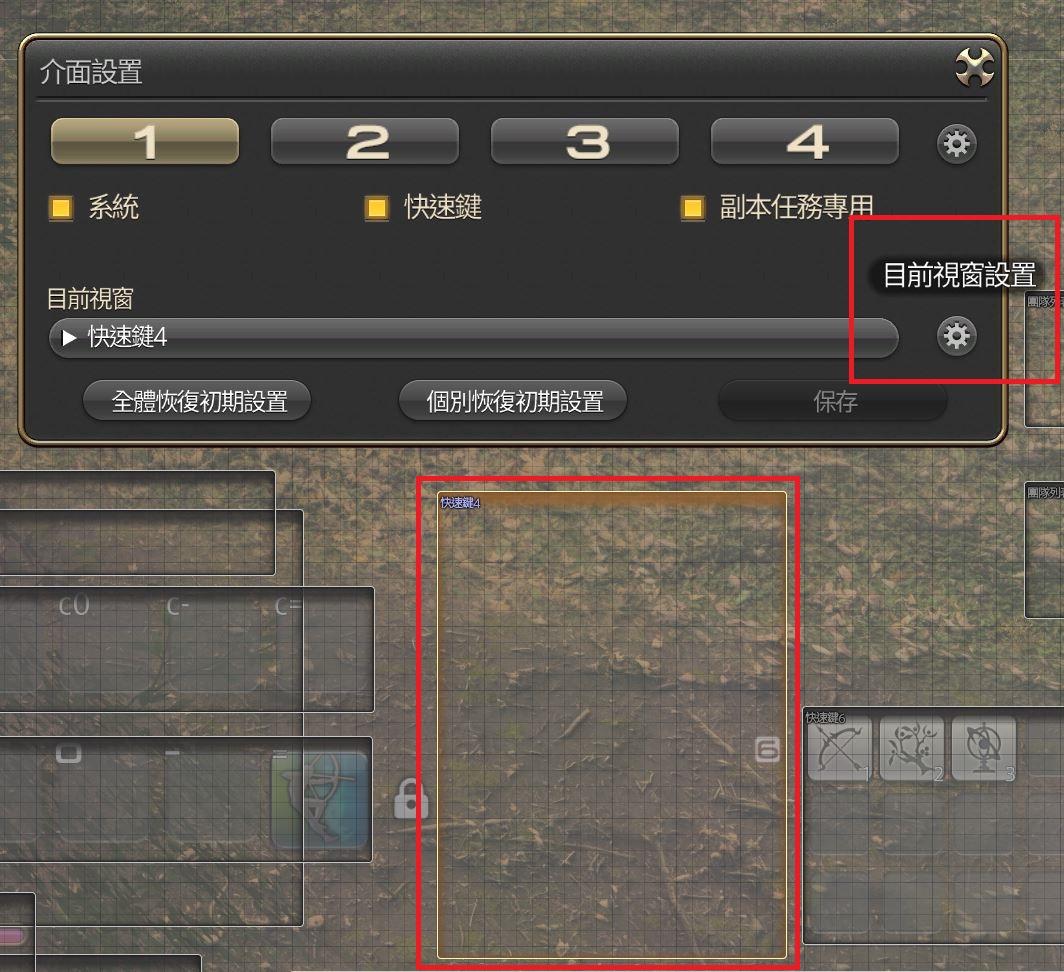
Task: Toggle the 快速鍵 checkbox
Action: click(x=377, y=208)
